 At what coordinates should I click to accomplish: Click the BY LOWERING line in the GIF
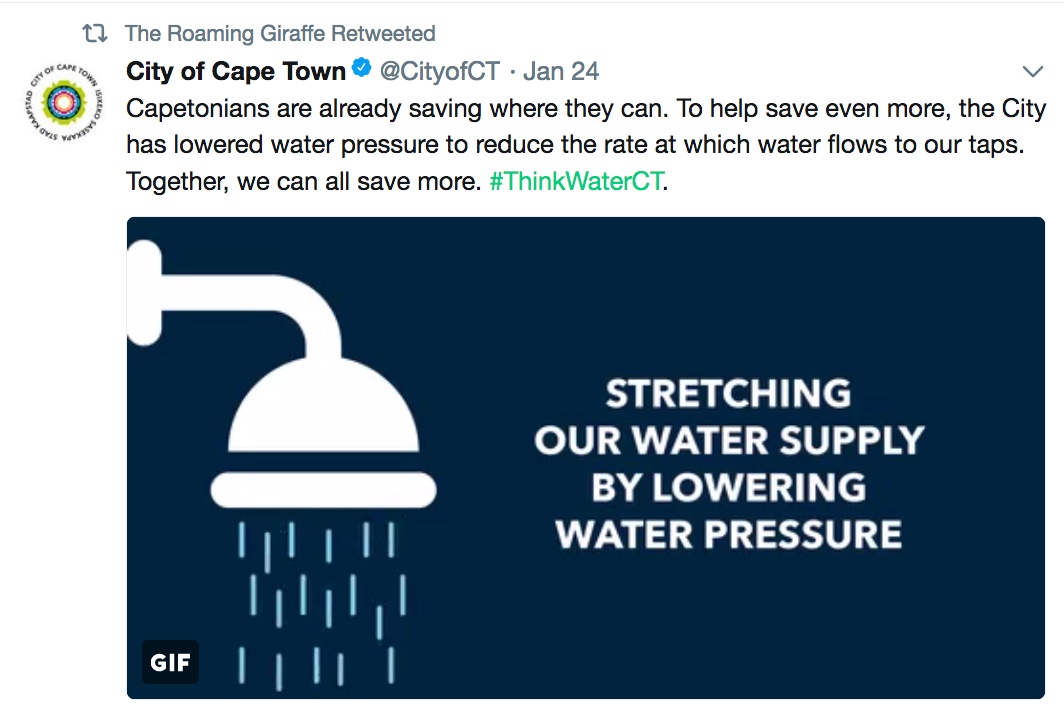click(729, 487)
